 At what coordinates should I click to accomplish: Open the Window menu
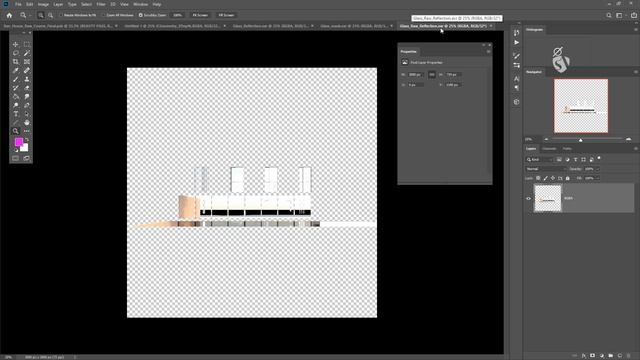click(x=140, y=4)
